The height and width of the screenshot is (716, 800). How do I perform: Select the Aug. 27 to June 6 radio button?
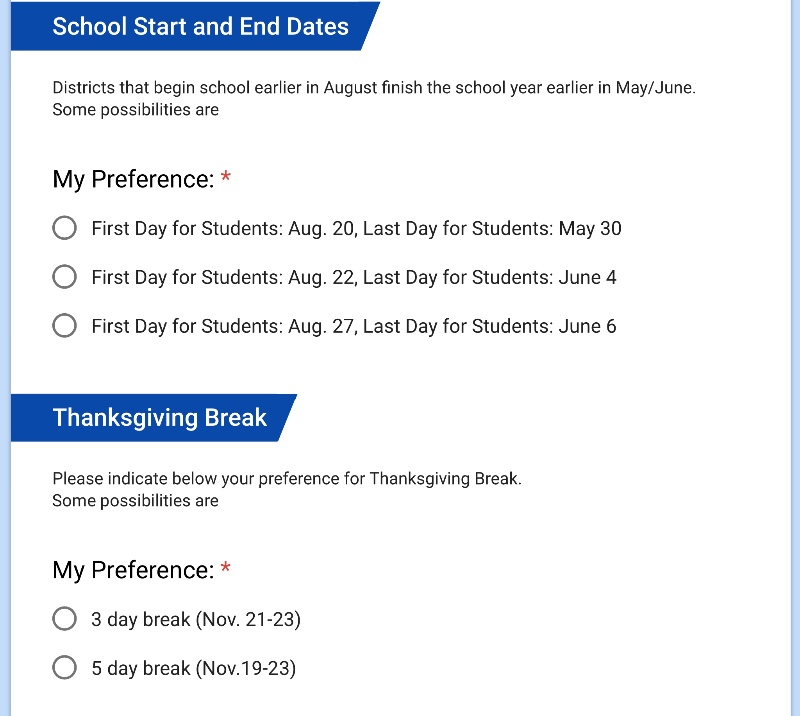point(64,326)
